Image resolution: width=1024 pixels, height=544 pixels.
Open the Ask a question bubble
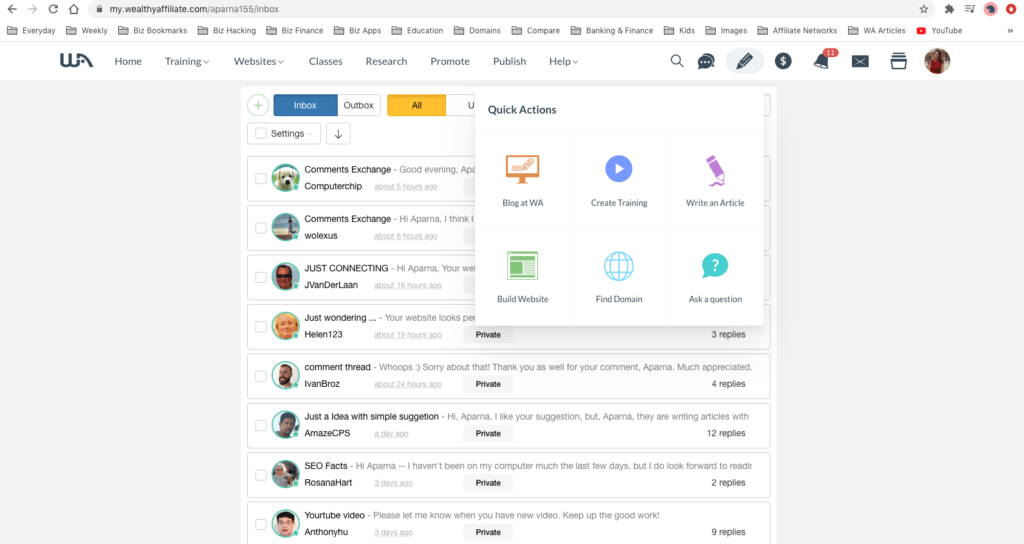[x=715, y=266]
